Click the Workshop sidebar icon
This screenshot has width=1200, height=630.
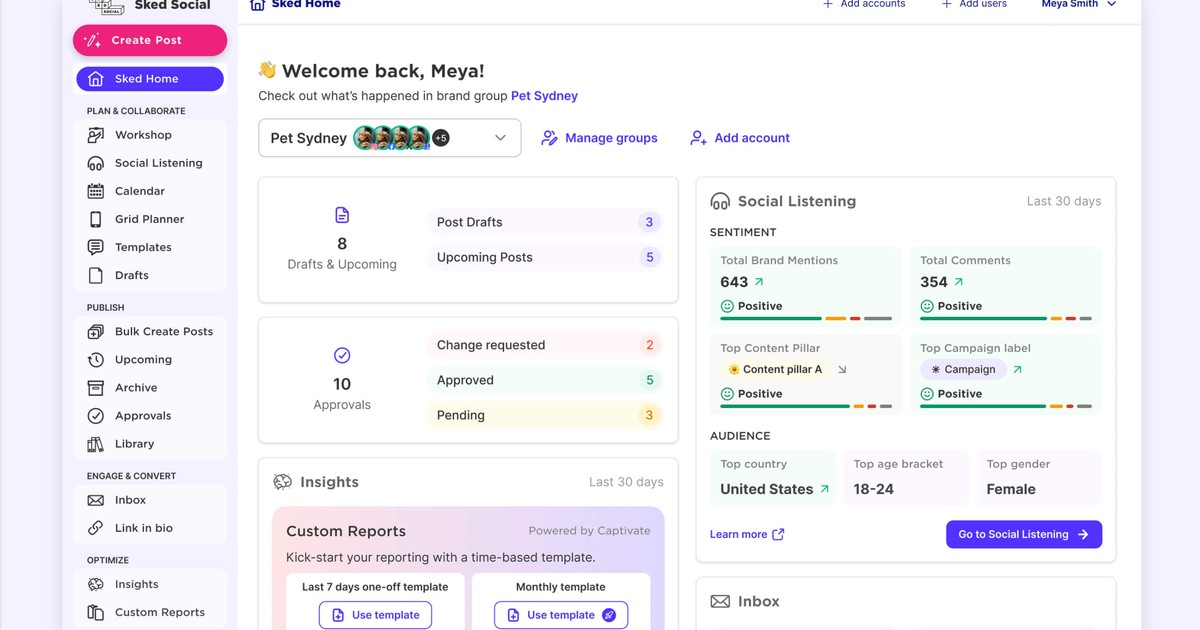pos(96,135)
